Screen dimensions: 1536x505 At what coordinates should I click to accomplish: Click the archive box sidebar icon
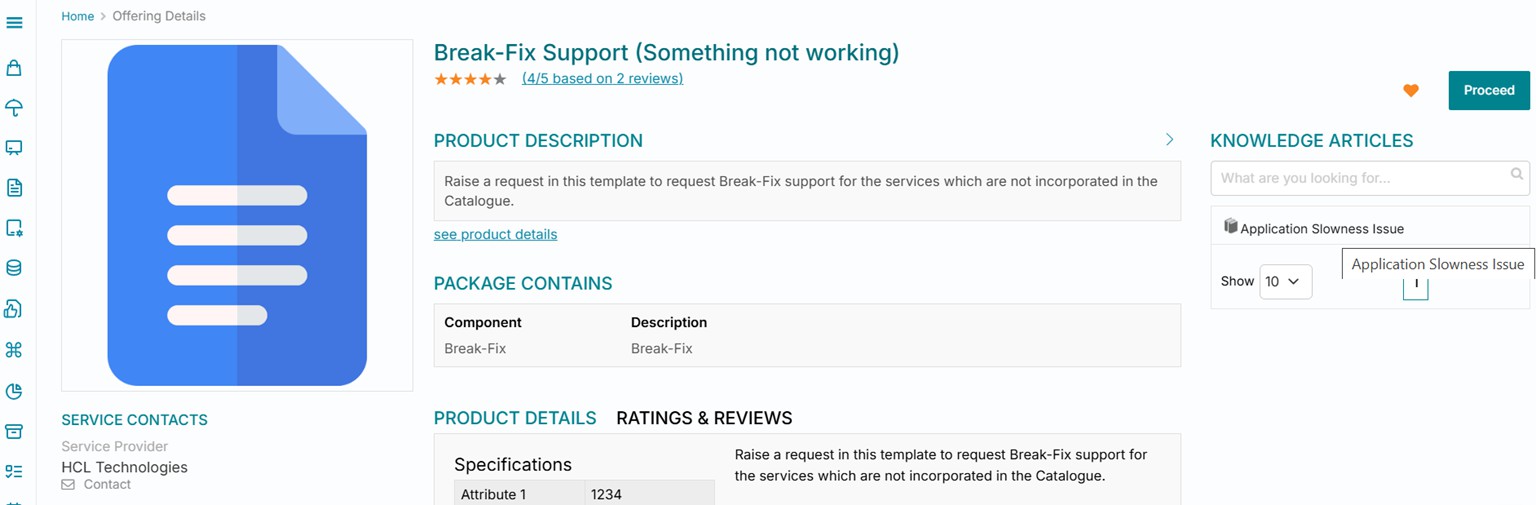14,431
